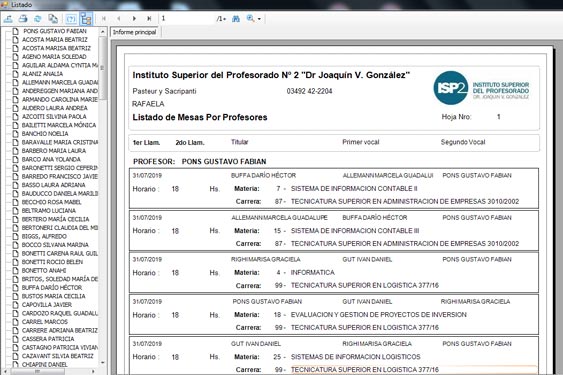Open the zoom level dropdown arrow
Screen dimensions: 563x375
259,19
